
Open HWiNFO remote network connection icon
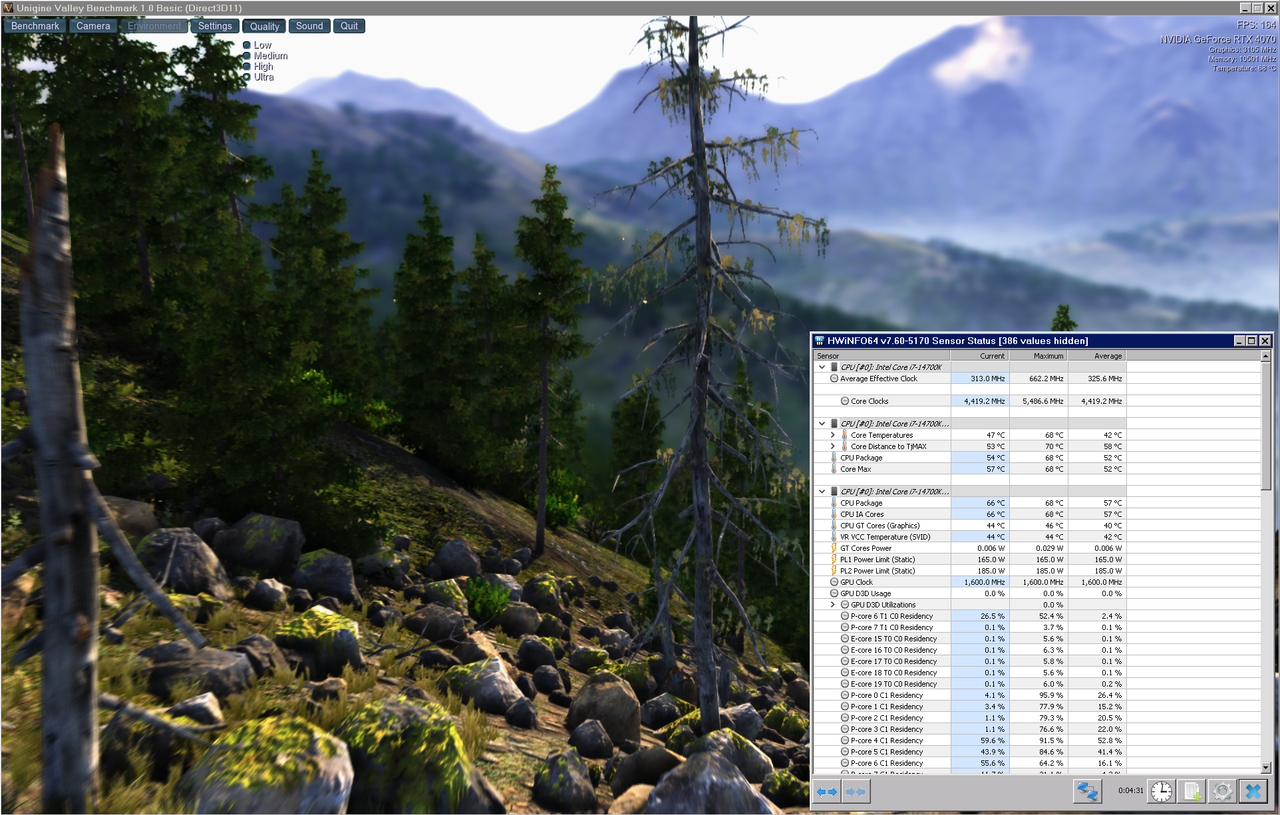(x=1087, y=791)
